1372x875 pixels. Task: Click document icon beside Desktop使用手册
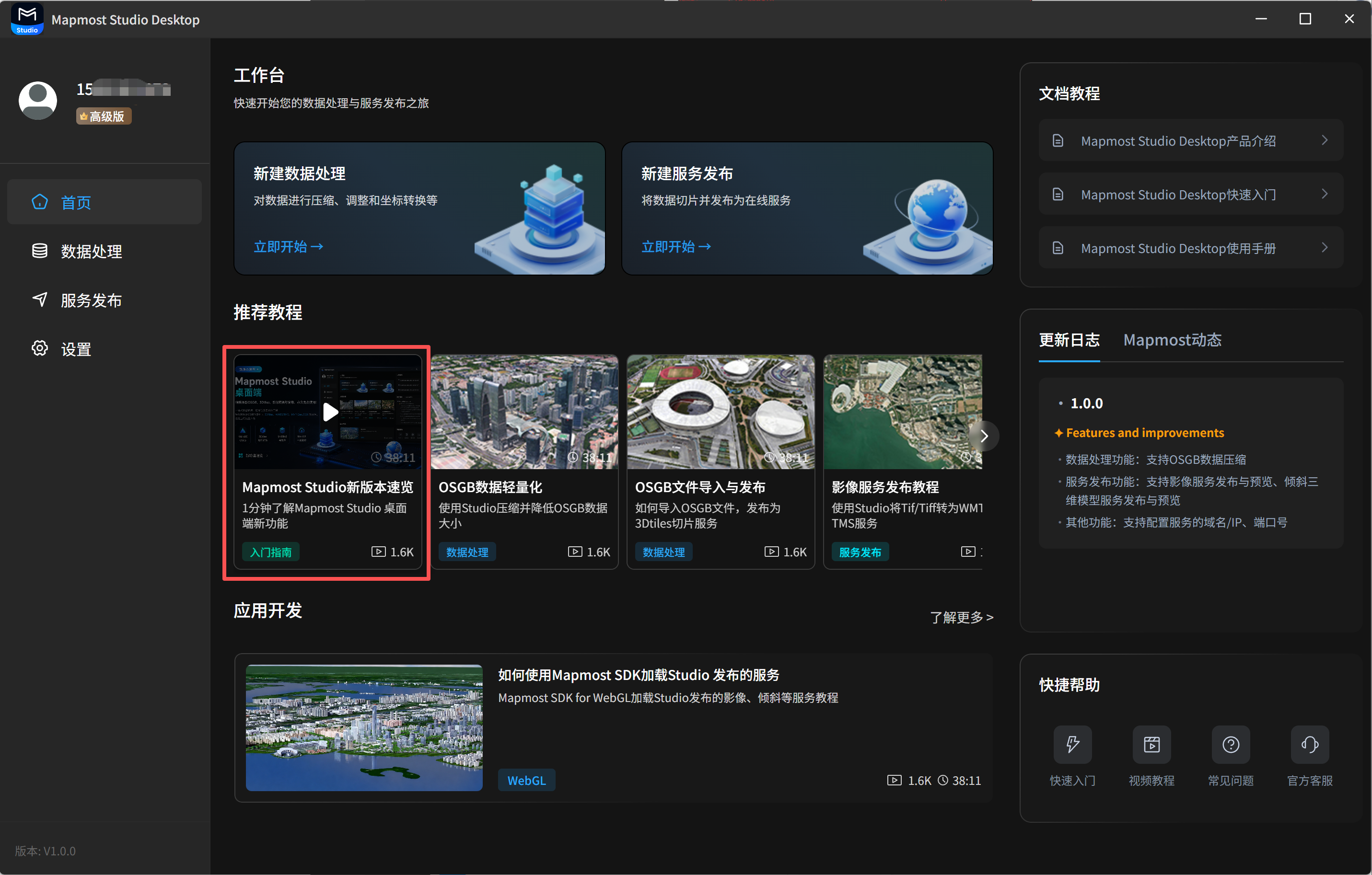coord(1058,248)
